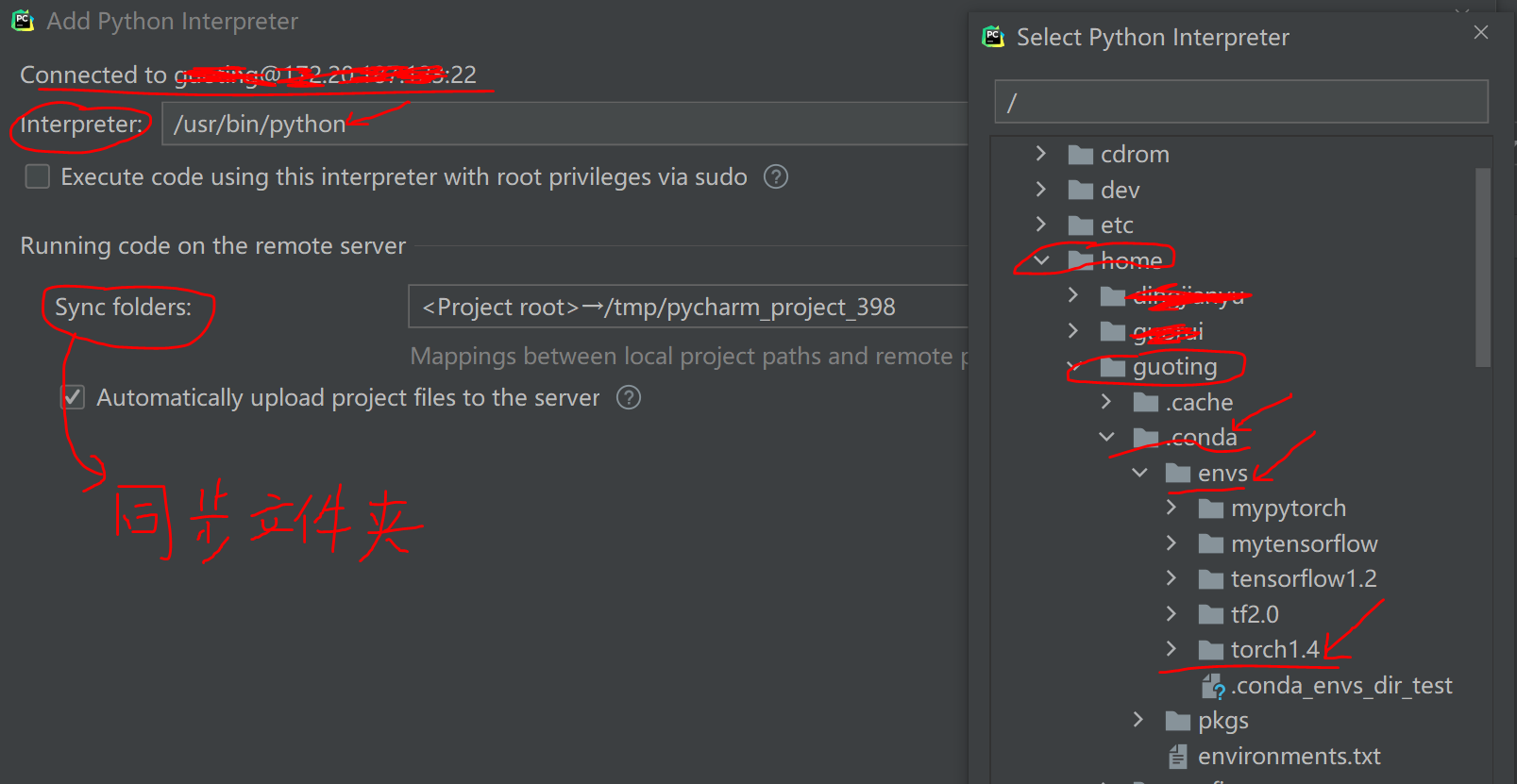
Task: Open help for automatic upload option
Action: (x=629, y=397)
